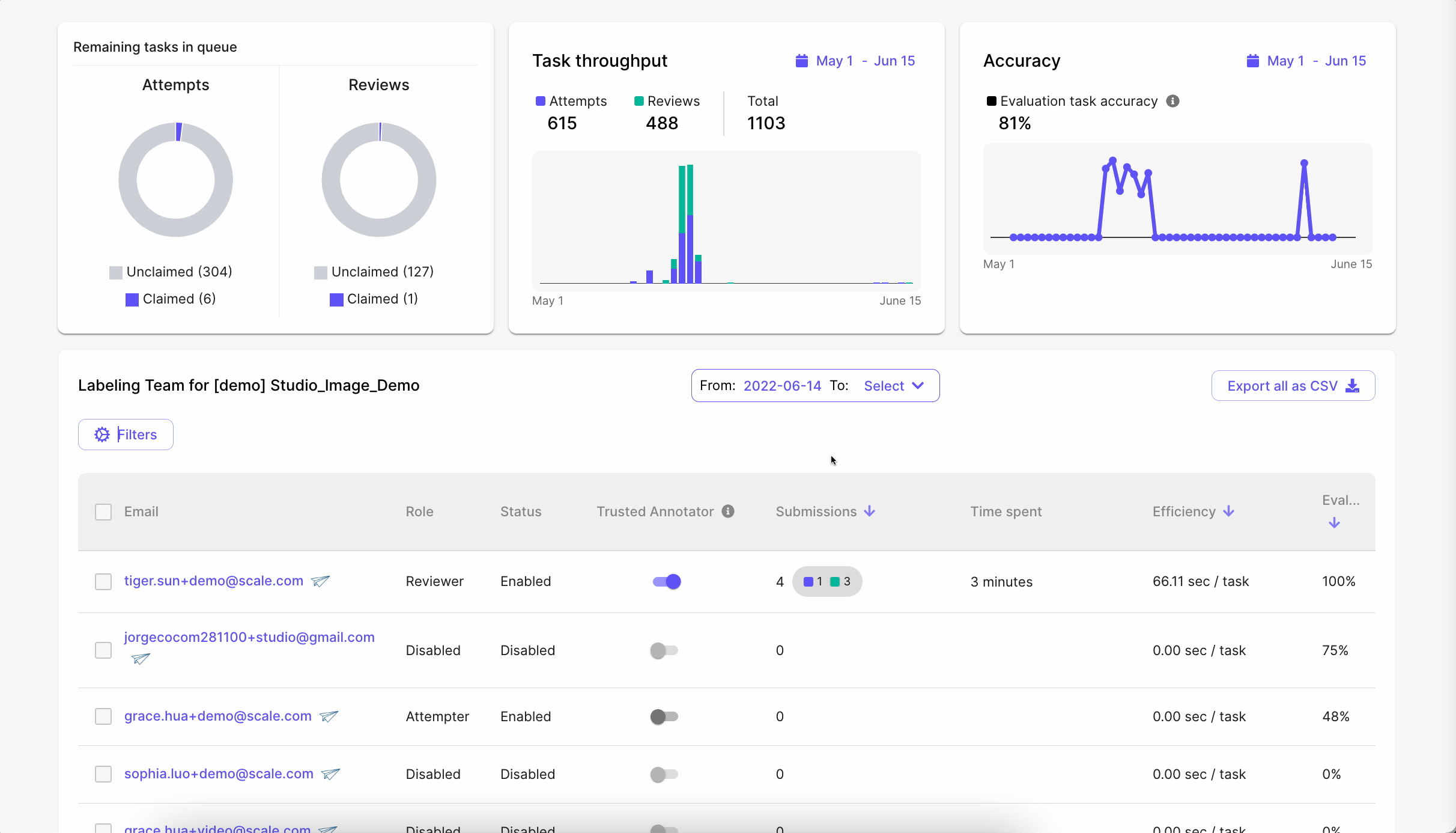This screenshot has height=833, width=1456.
Task: Enable the Trusted Annotator toggle for sophia.luo
Action: 664,774
